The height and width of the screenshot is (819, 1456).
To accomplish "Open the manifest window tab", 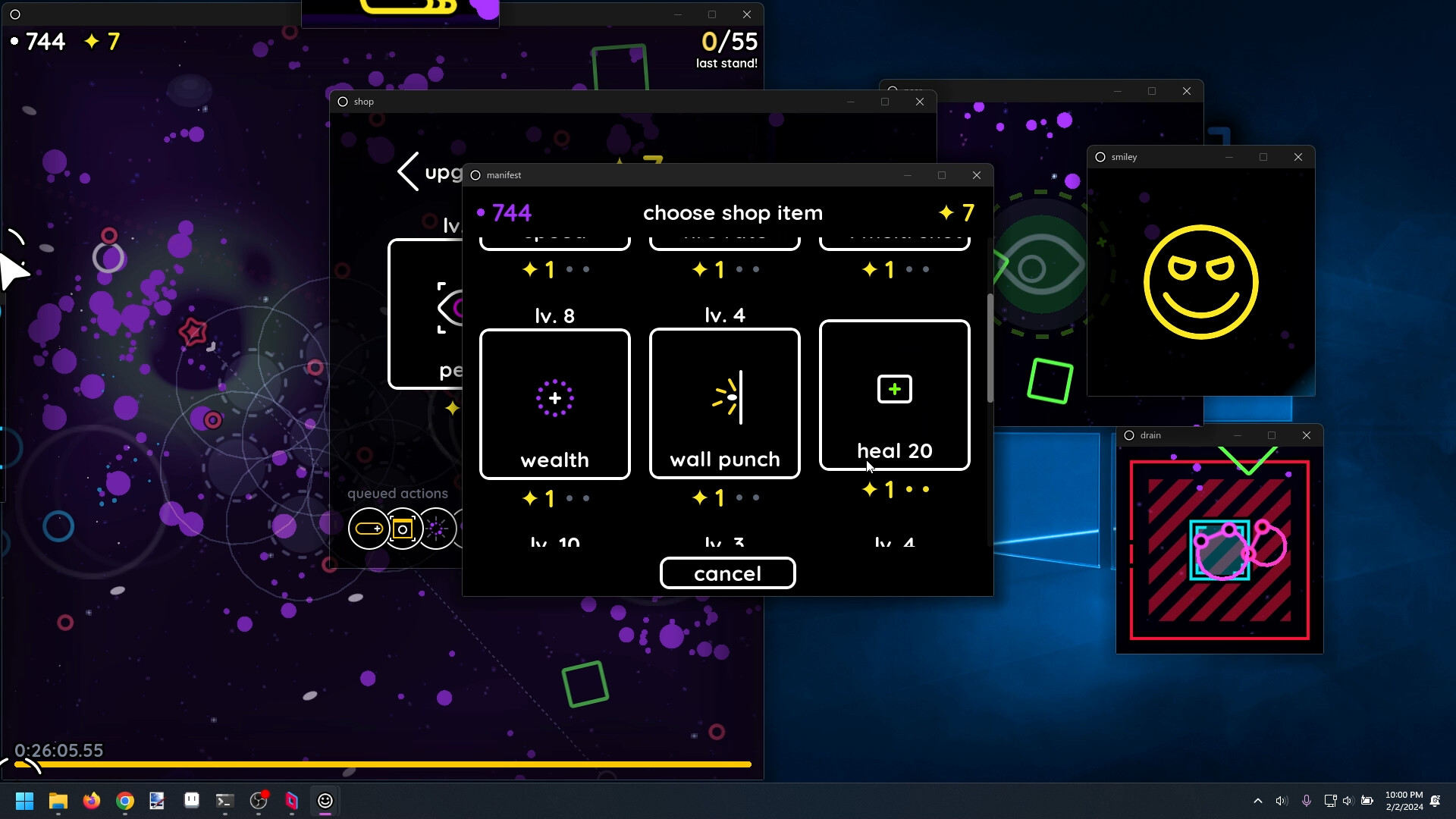I will (x=504, y=175).
